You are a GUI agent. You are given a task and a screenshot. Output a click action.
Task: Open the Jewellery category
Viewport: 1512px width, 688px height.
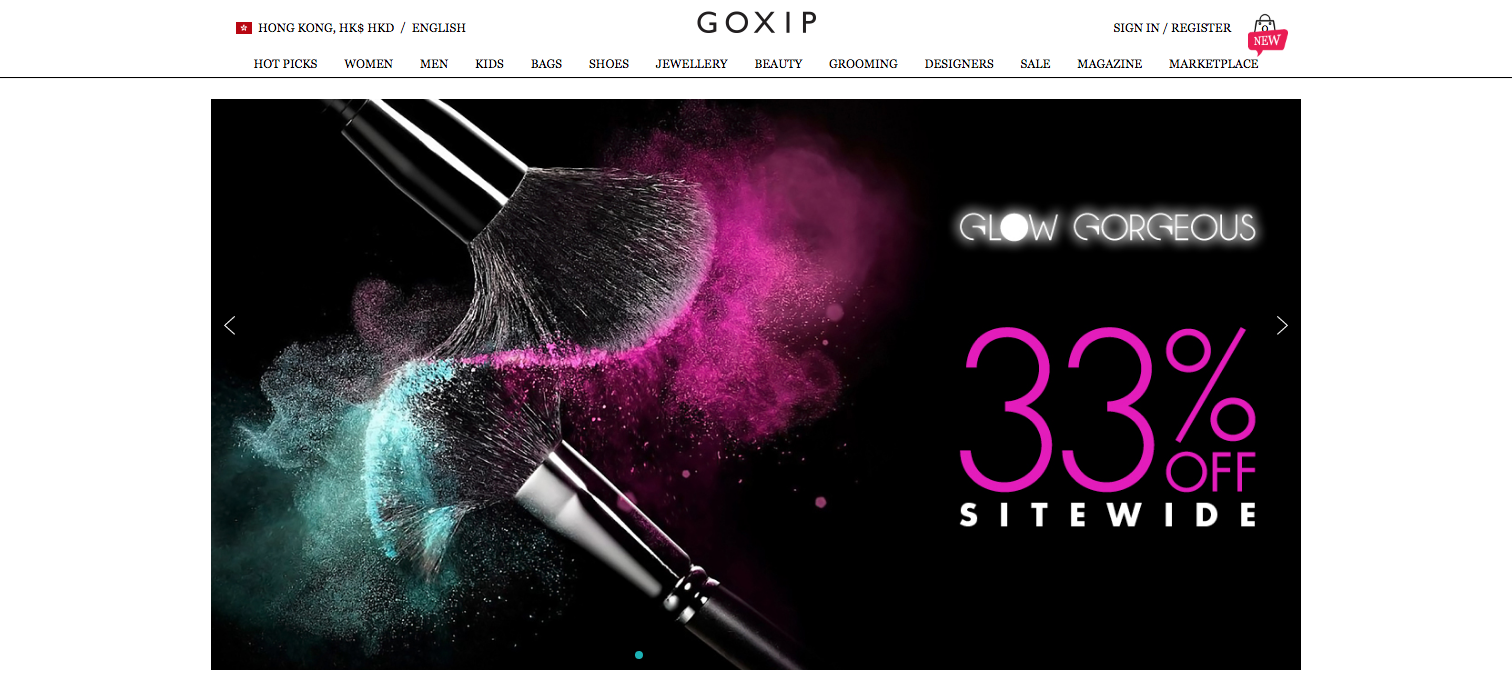click(x=691, y=64)
